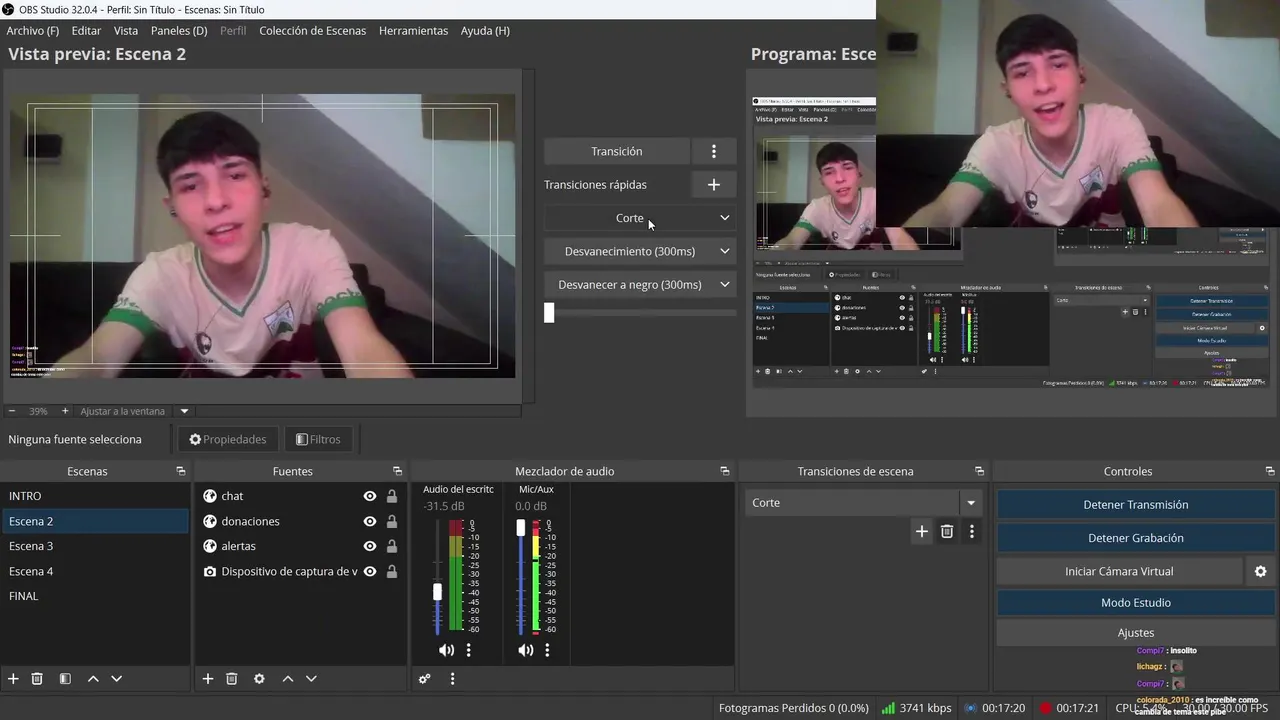Screen dimensions: 1280x720
Task: Open Audio del escritorio options dots
Action: coord(468,650)
